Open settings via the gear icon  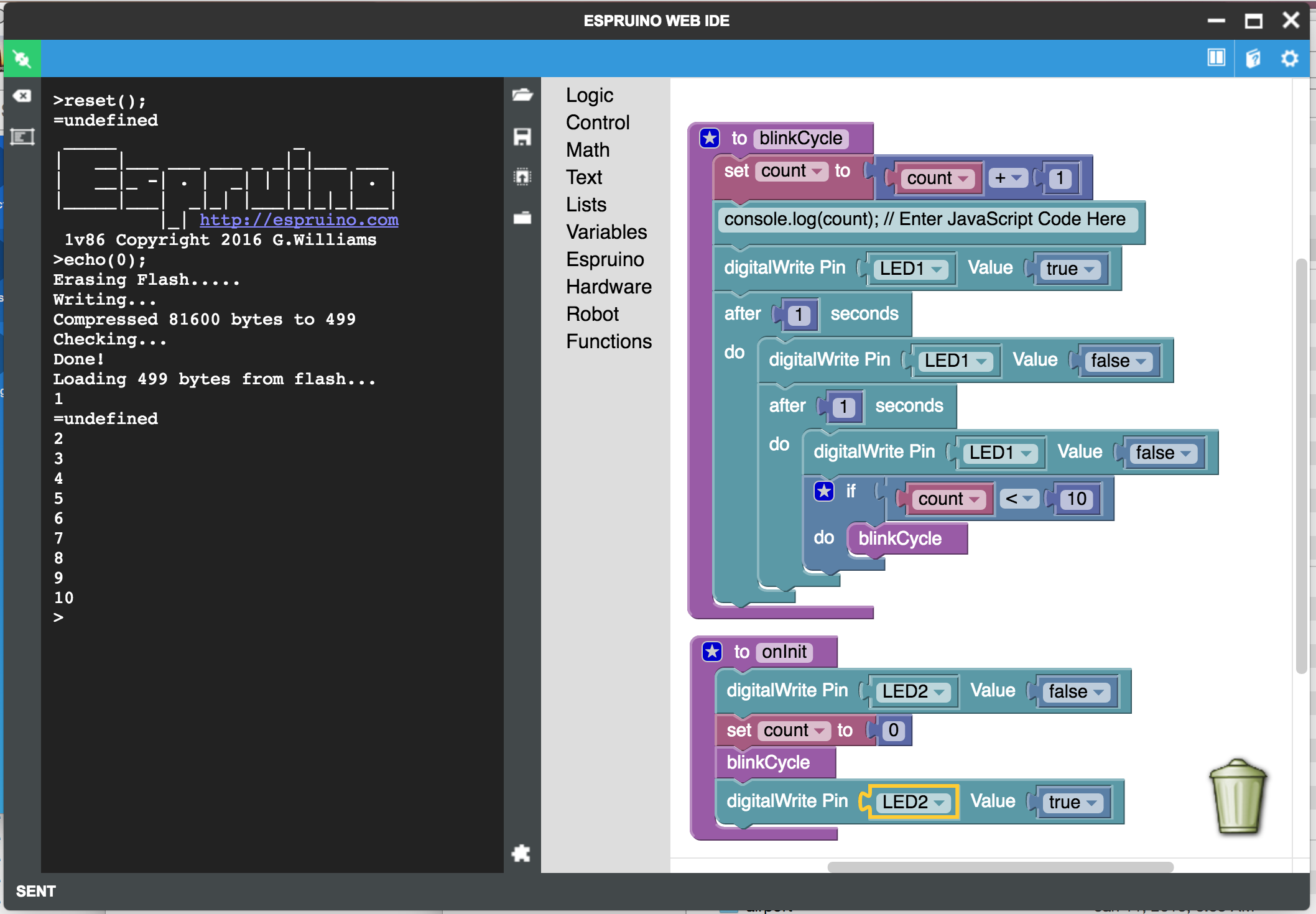pos(1290,58)
